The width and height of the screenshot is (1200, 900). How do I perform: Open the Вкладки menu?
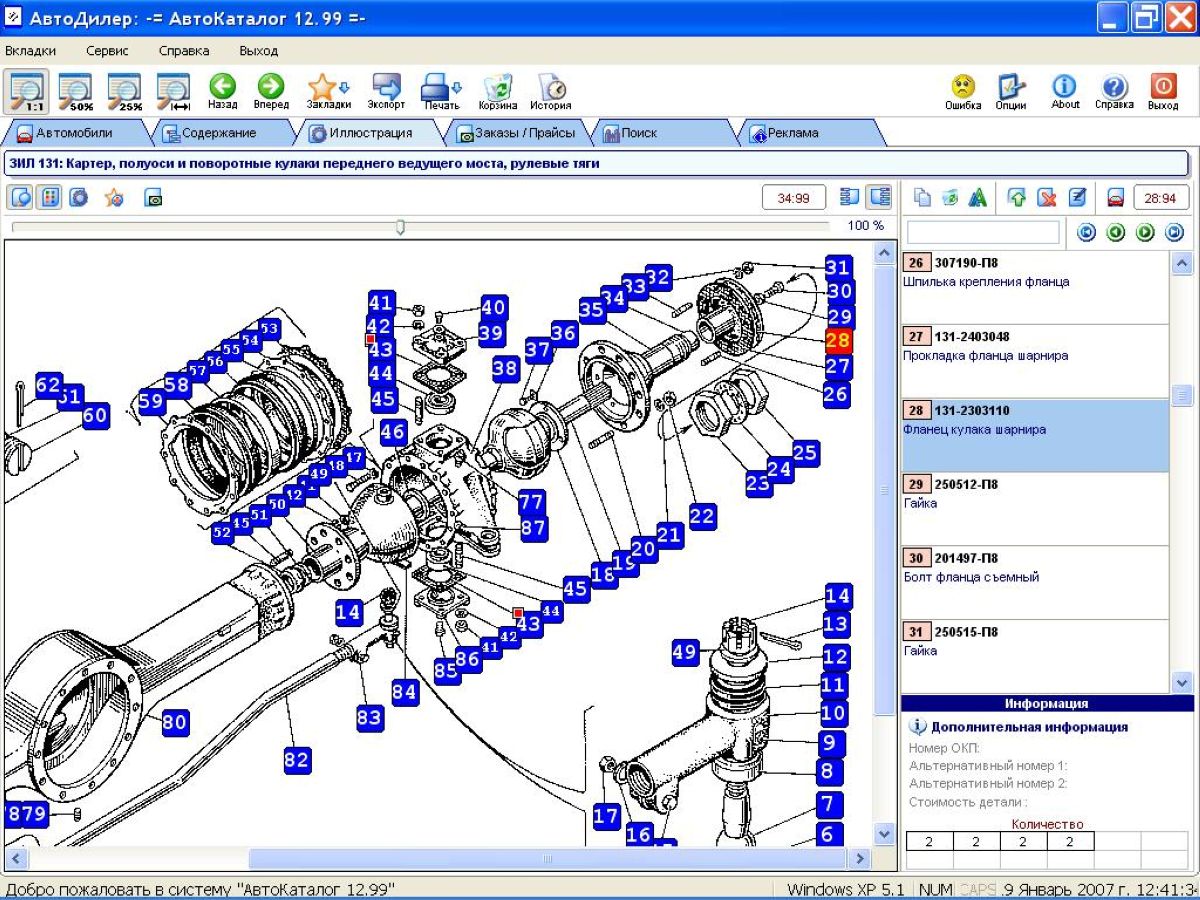pyautogui.click(x=30, y=51)
